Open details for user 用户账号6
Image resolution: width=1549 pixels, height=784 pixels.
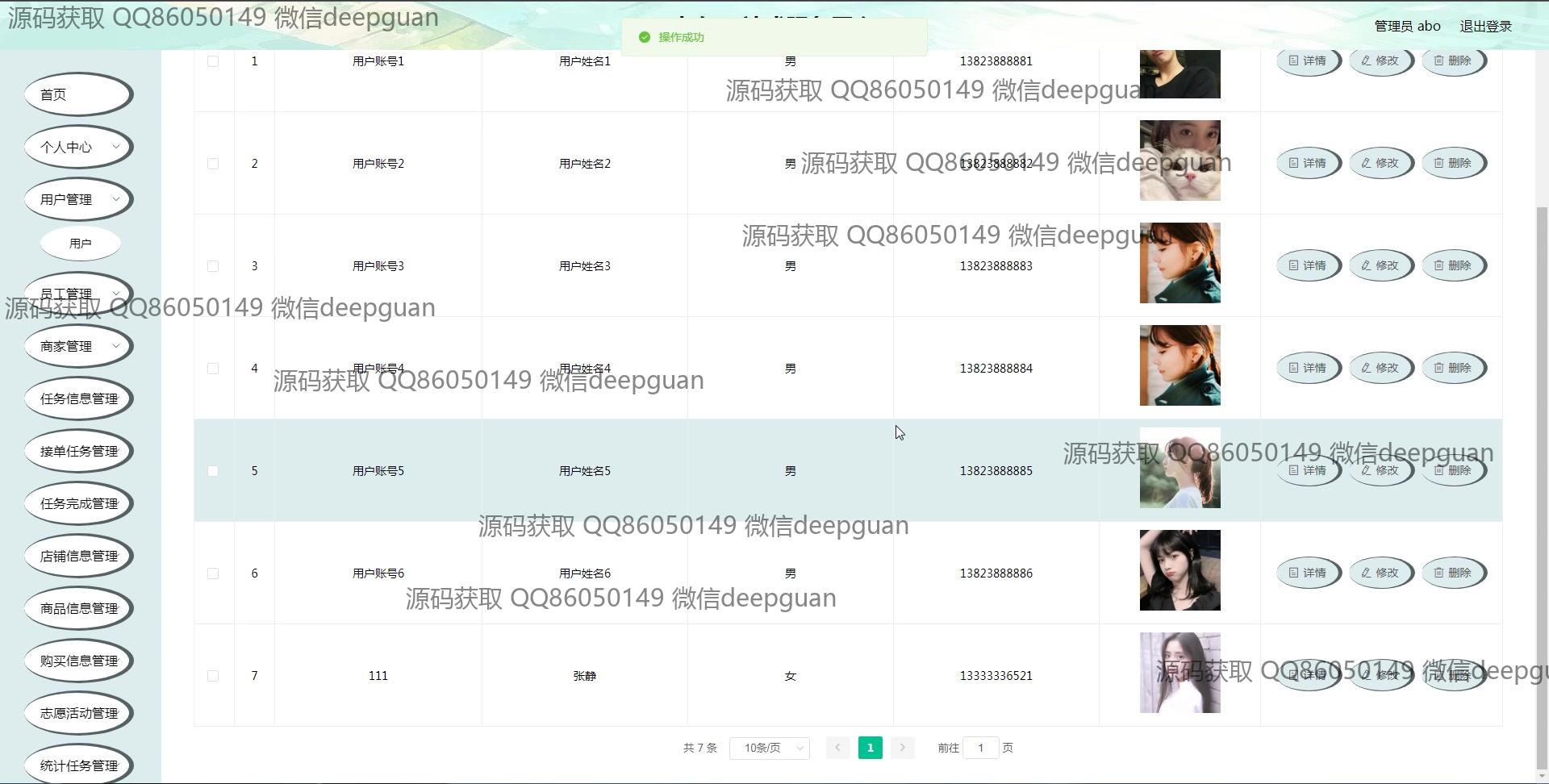[1308, 573]
